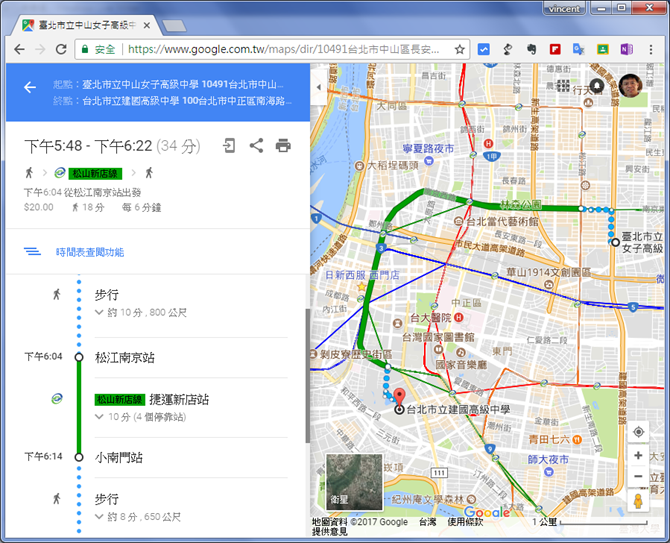Collapse the side panel with the arrow
Screen dimensions: 670x543
[x=319, y=87]
